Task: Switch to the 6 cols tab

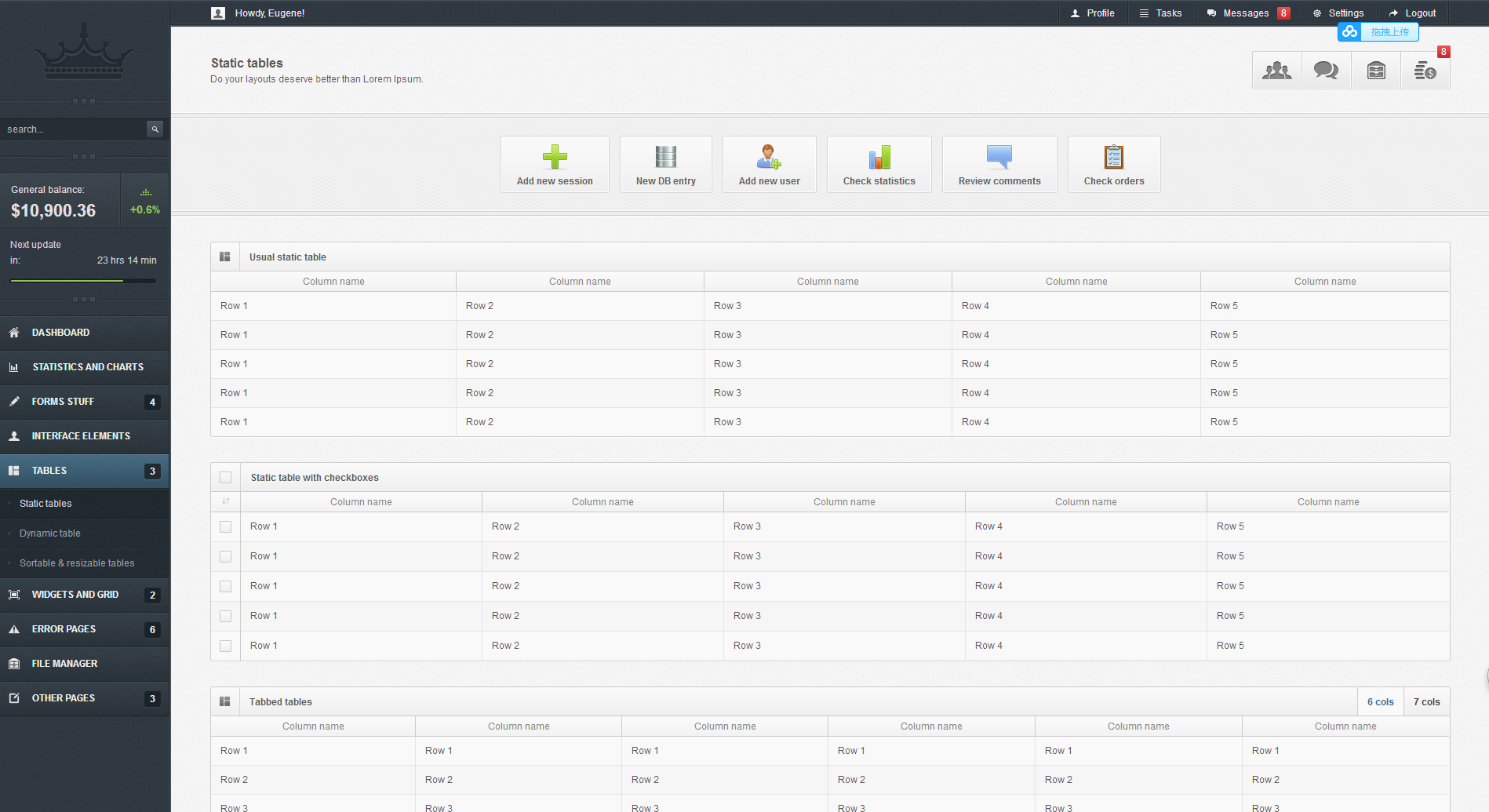Action: click(x=1381, y=702)
